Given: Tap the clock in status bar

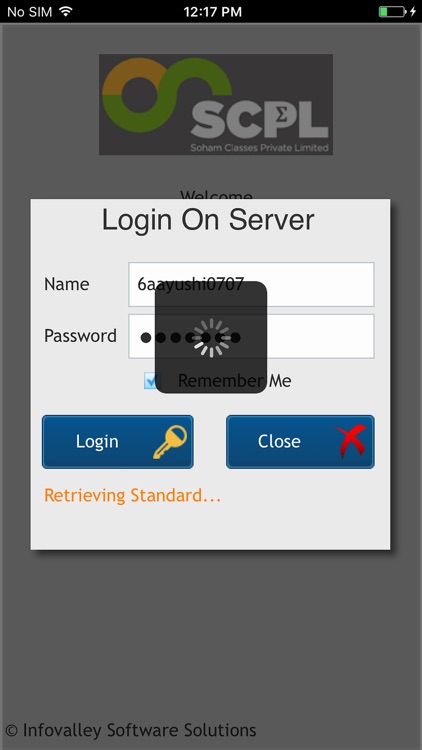Looking at the screenshot, I should pyautogui.click(x=212, y=12).
